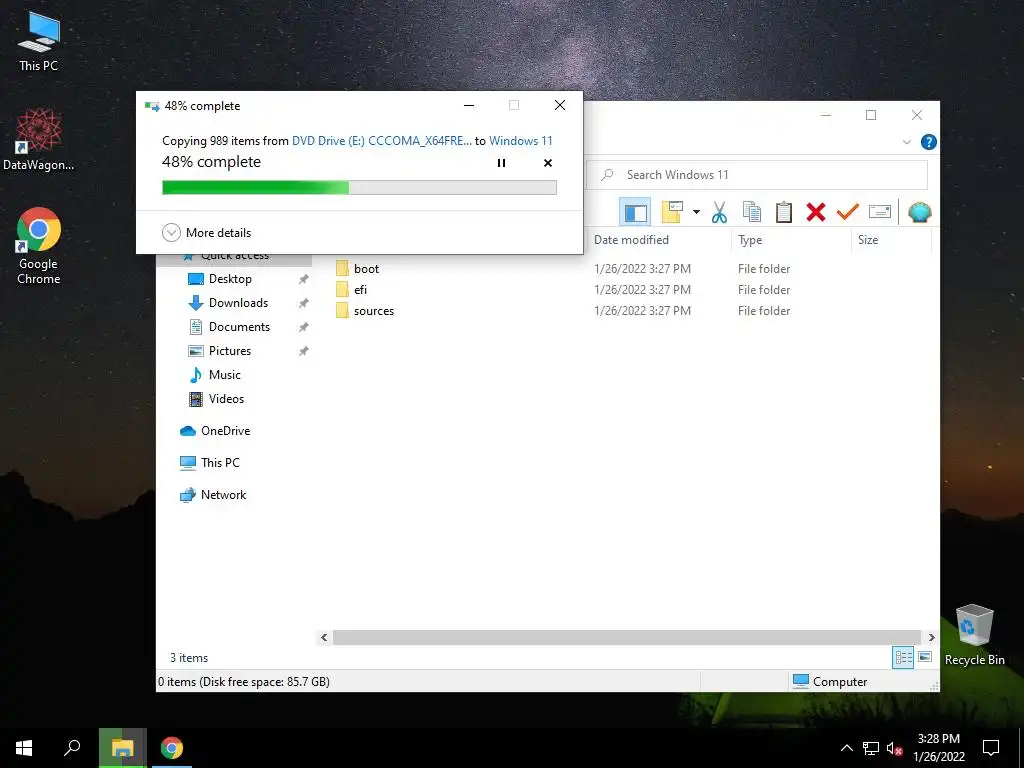
Task: Open the Classic Shell settings shell icon
Action: click(920, 212)
